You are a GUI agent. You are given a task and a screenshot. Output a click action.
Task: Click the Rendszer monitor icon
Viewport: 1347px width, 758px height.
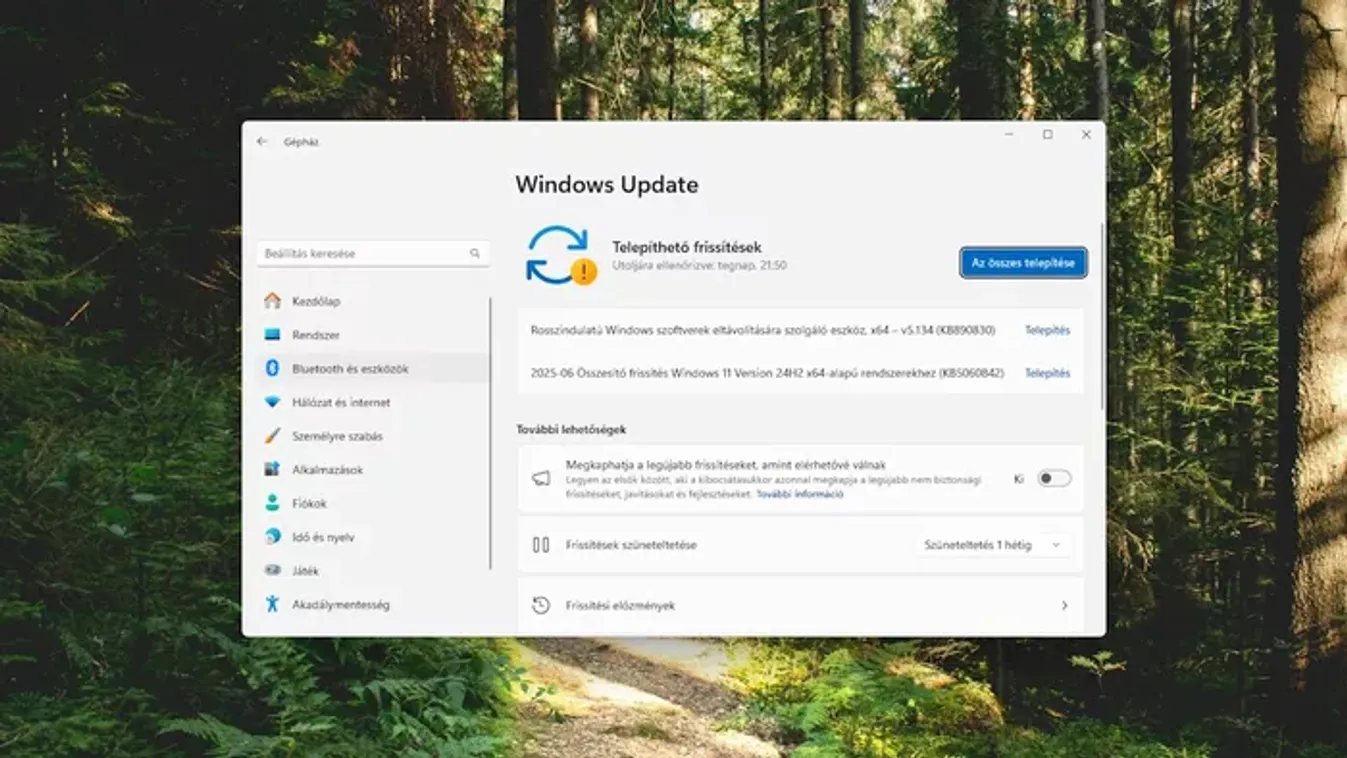coord(272,335)
